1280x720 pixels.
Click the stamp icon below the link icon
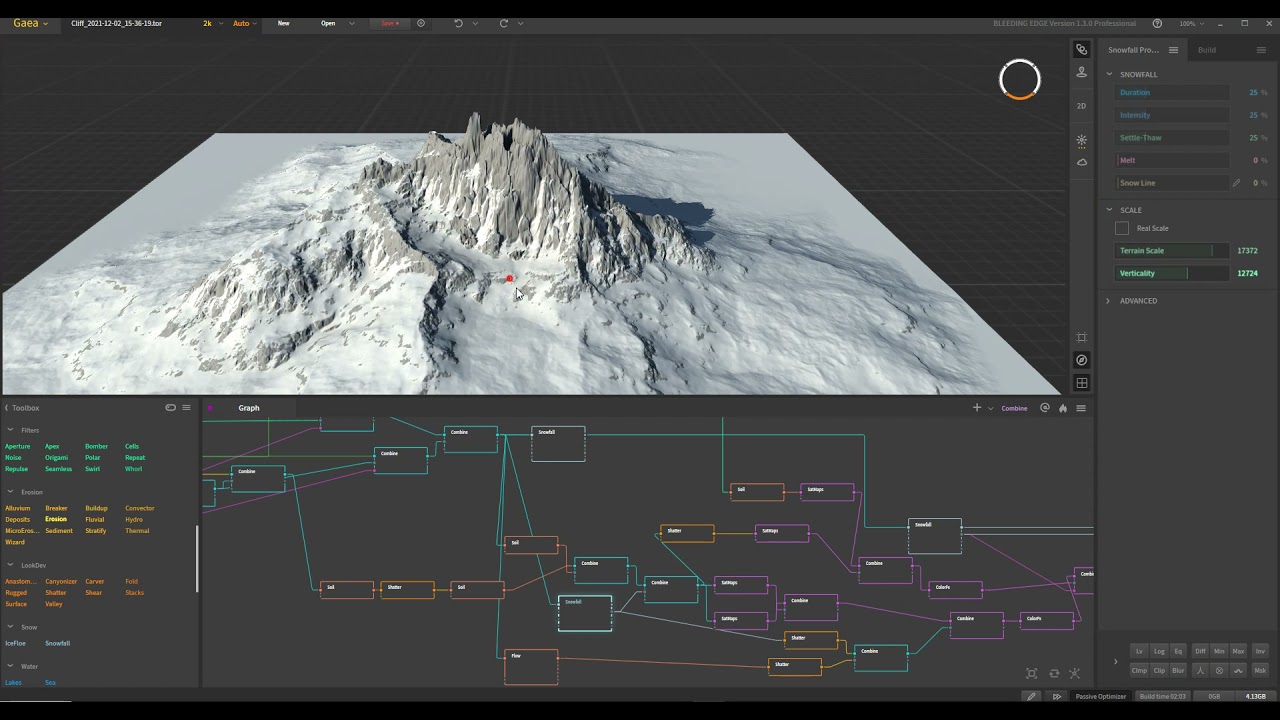point(1081,72)
